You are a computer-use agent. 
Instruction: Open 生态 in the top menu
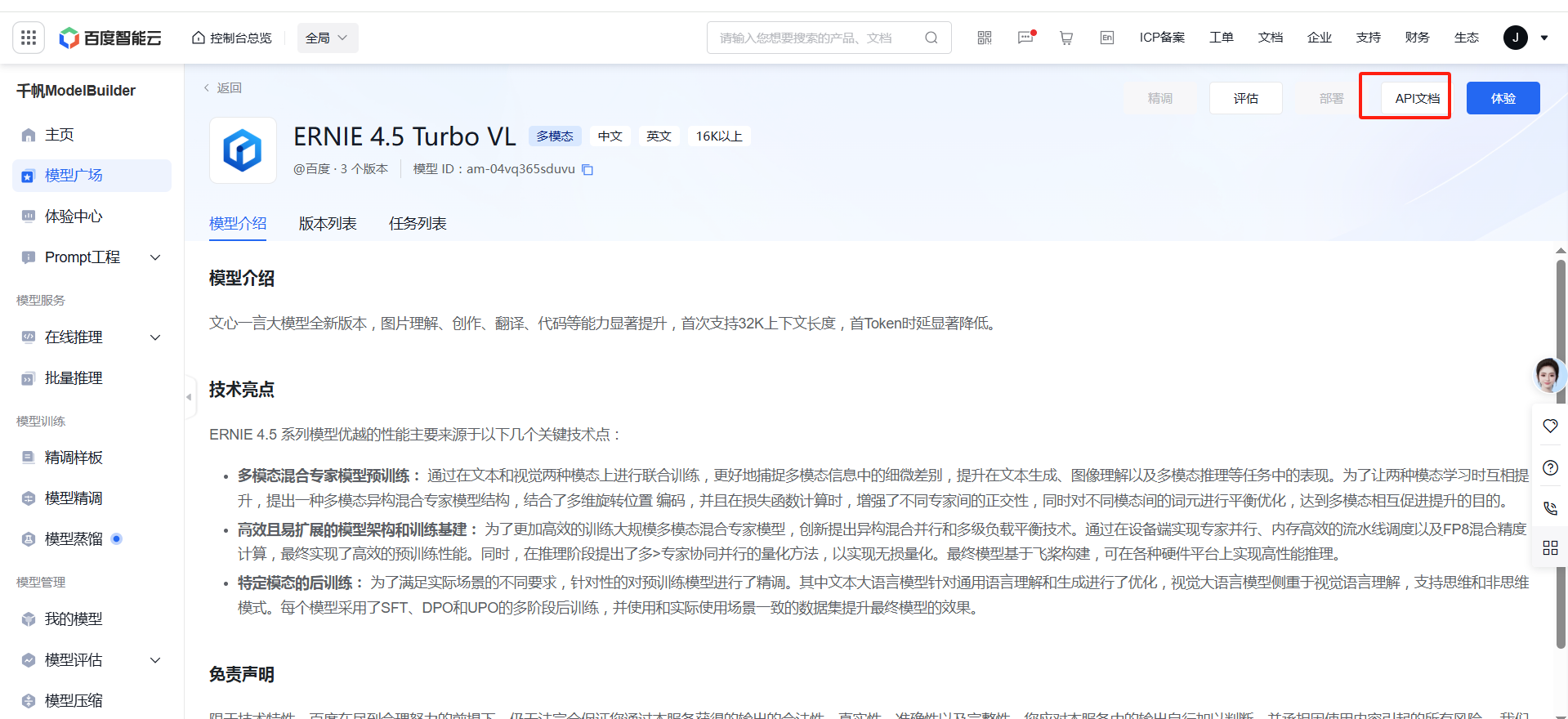coord(1467,38)
